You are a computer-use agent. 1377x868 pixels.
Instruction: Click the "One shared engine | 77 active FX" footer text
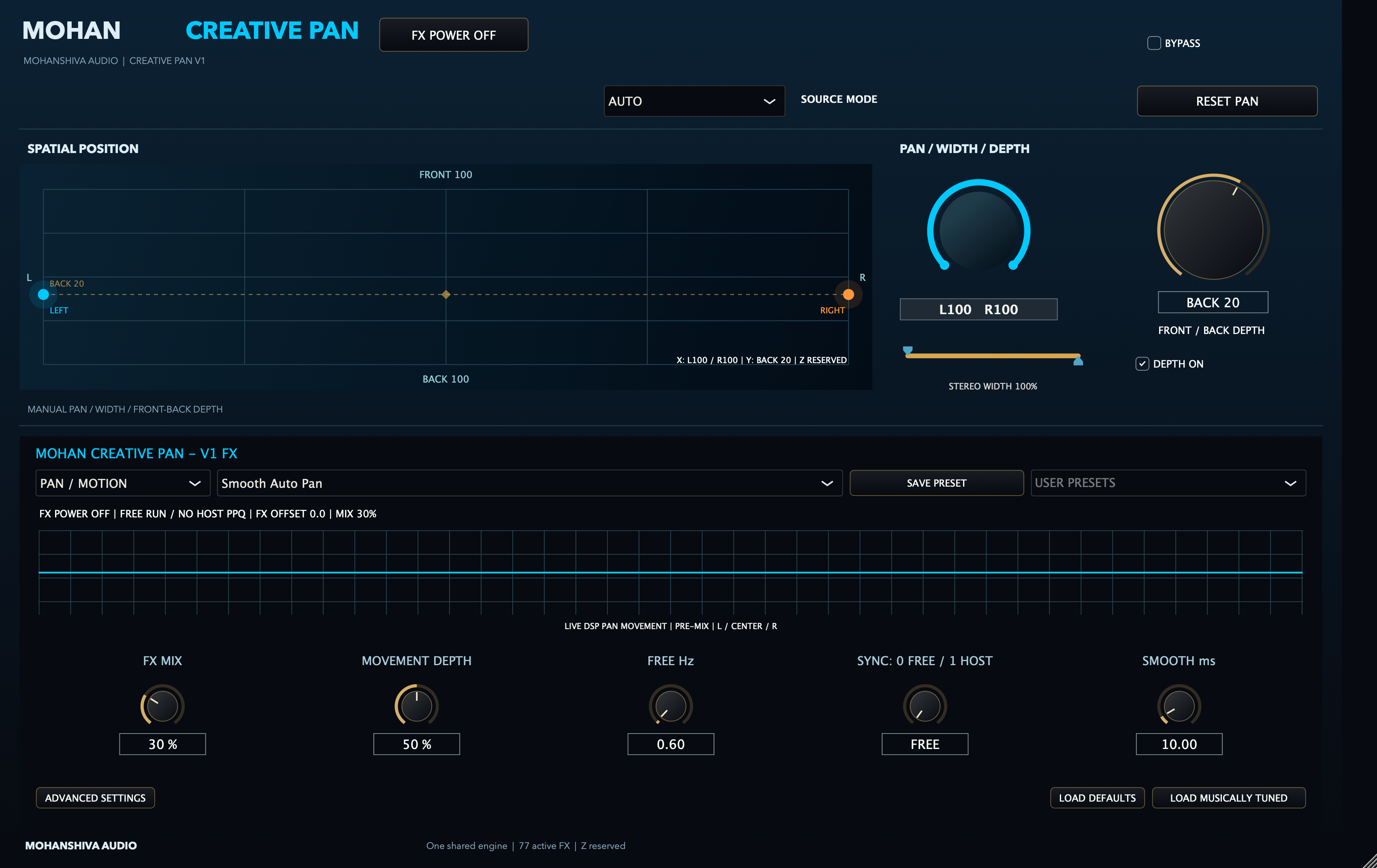(x=526, y=846)
